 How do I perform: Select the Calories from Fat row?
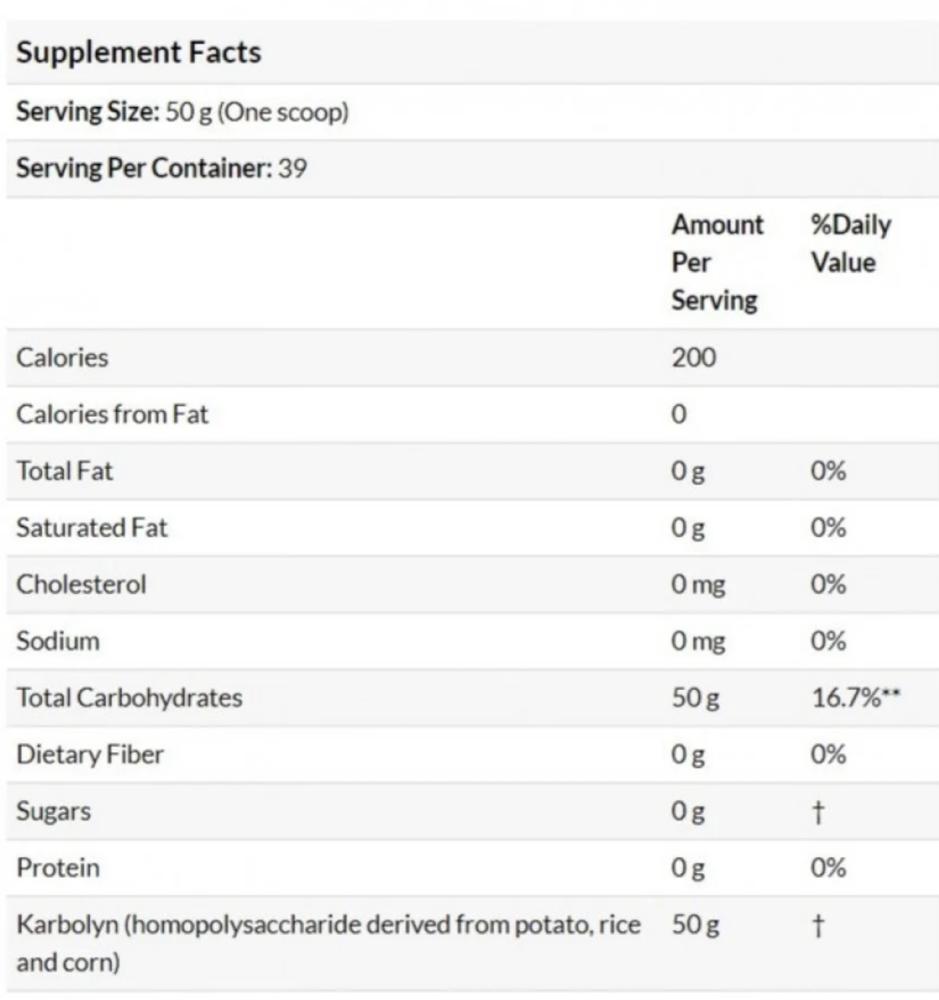coord(472,415)
